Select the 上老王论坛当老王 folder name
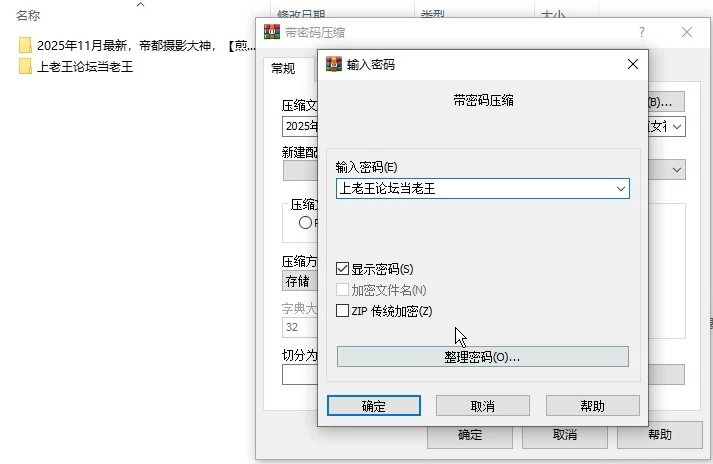 pyautogui.click(x=85, y=67)
